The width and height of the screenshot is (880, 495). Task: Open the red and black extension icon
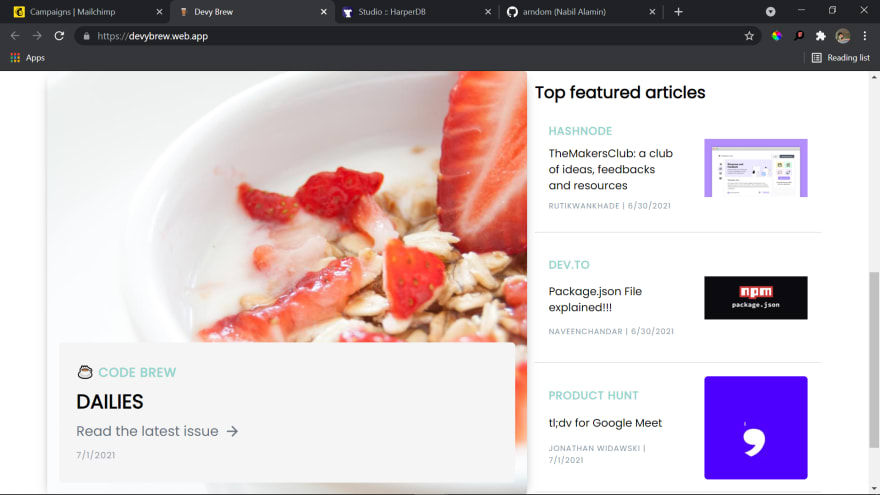point(799,36)
